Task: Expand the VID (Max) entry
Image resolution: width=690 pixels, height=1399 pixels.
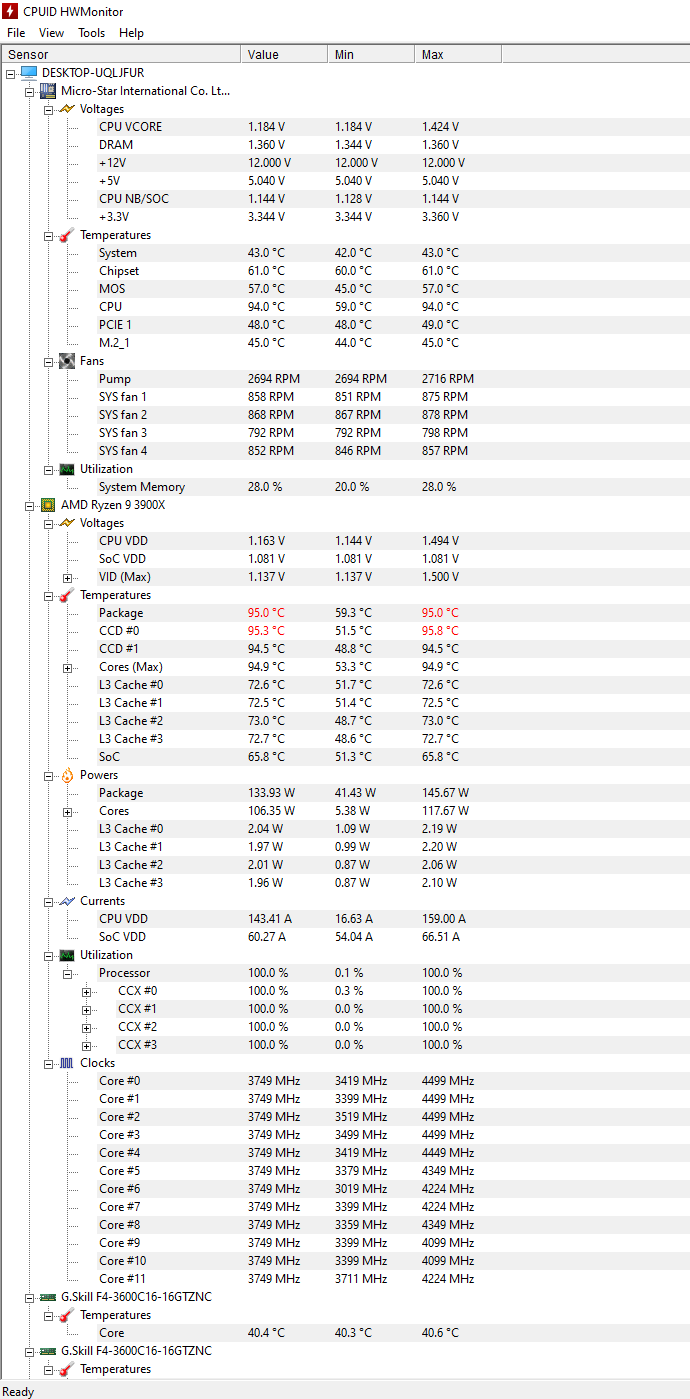Action: click(x=66, y=577)
